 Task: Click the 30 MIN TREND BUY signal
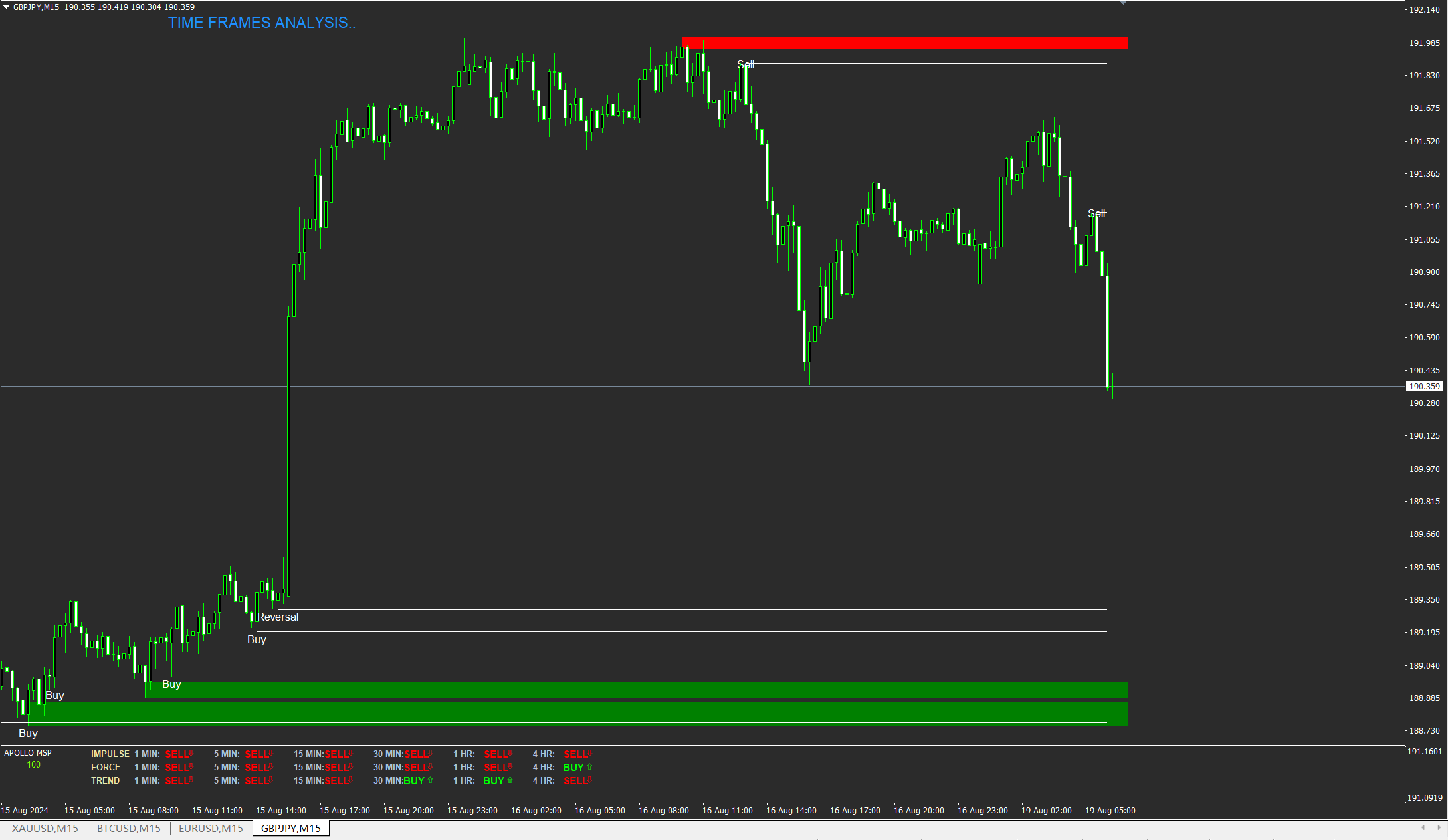point(417,780)
